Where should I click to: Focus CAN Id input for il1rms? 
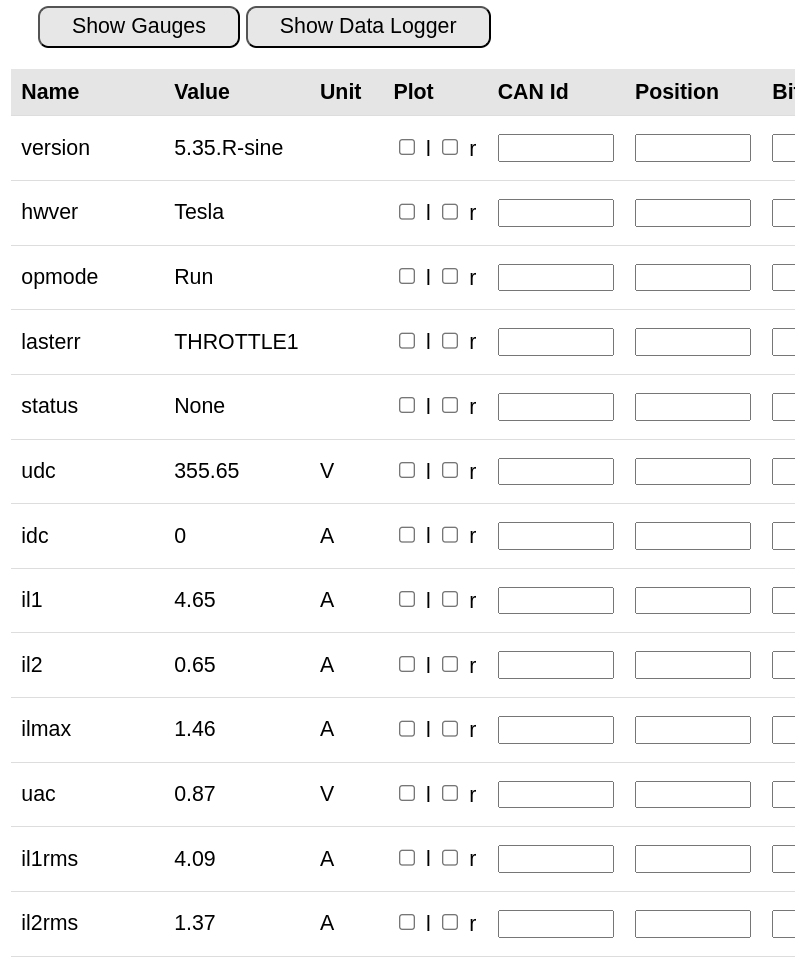click(556, 859)
